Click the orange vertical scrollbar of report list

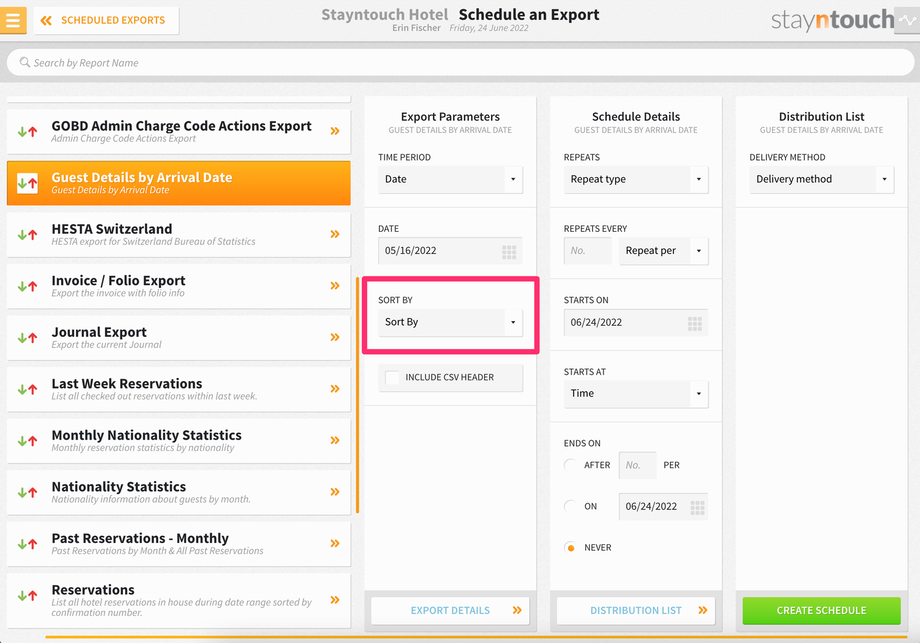357,395
